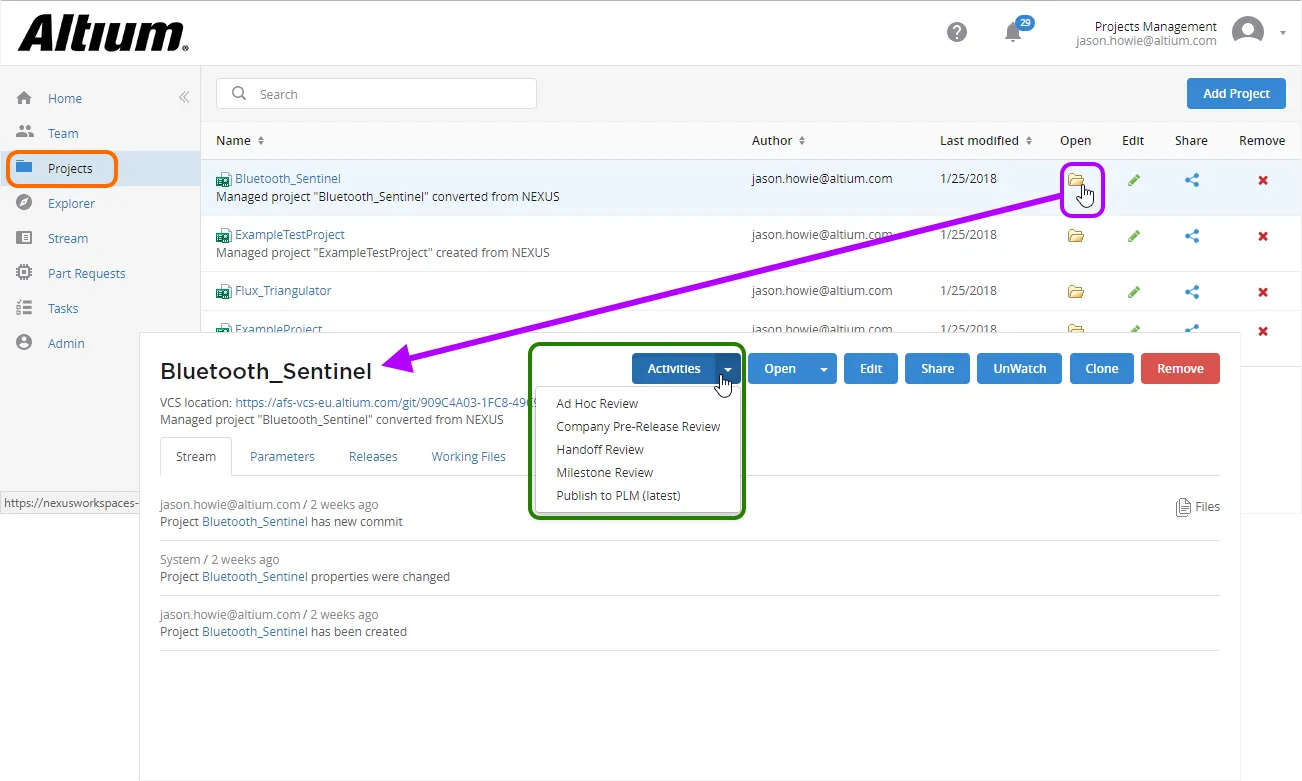This screenshot has width=1302, height=781.
Task: Click the Open button in project detail
Action: point(780,368)
